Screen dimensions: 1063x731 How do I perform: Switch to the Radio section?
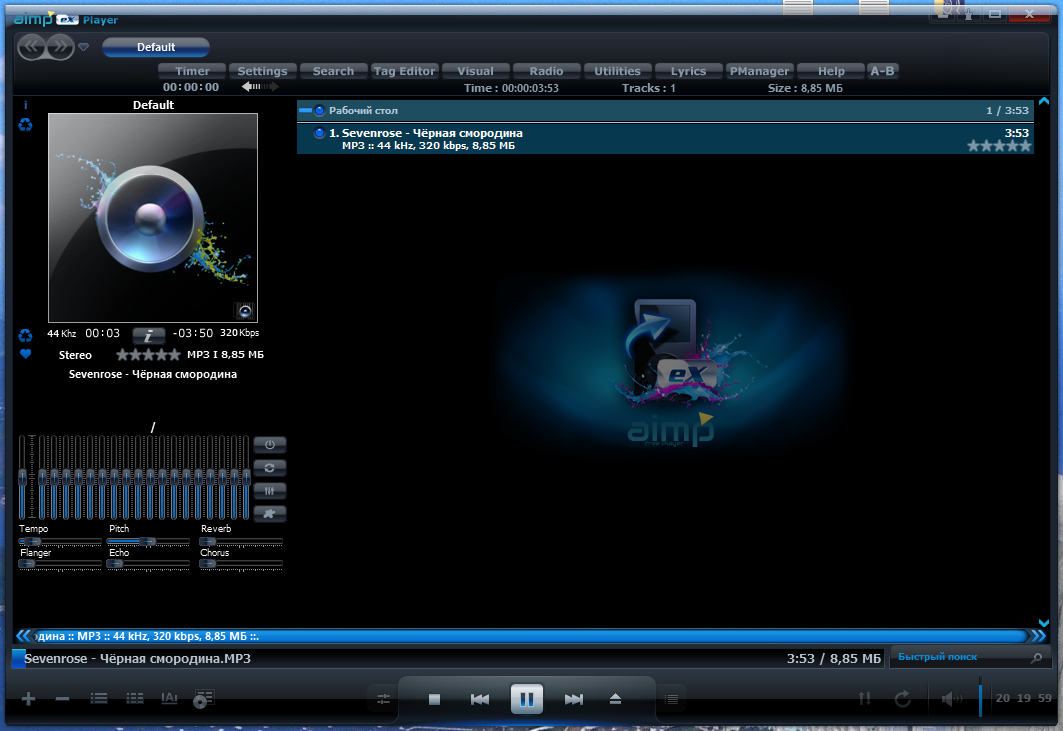point(546,70)
